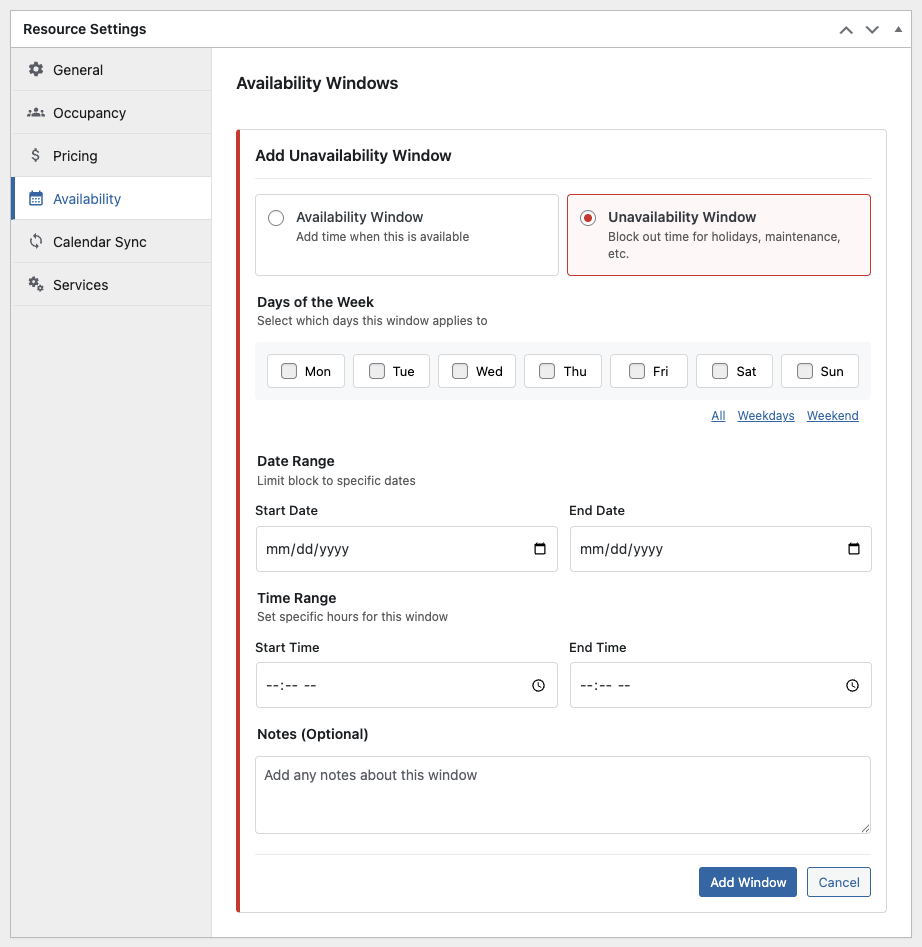Open the End Time clock picker icon
This screenshot has height=947, width=922.
coord(853,686)
